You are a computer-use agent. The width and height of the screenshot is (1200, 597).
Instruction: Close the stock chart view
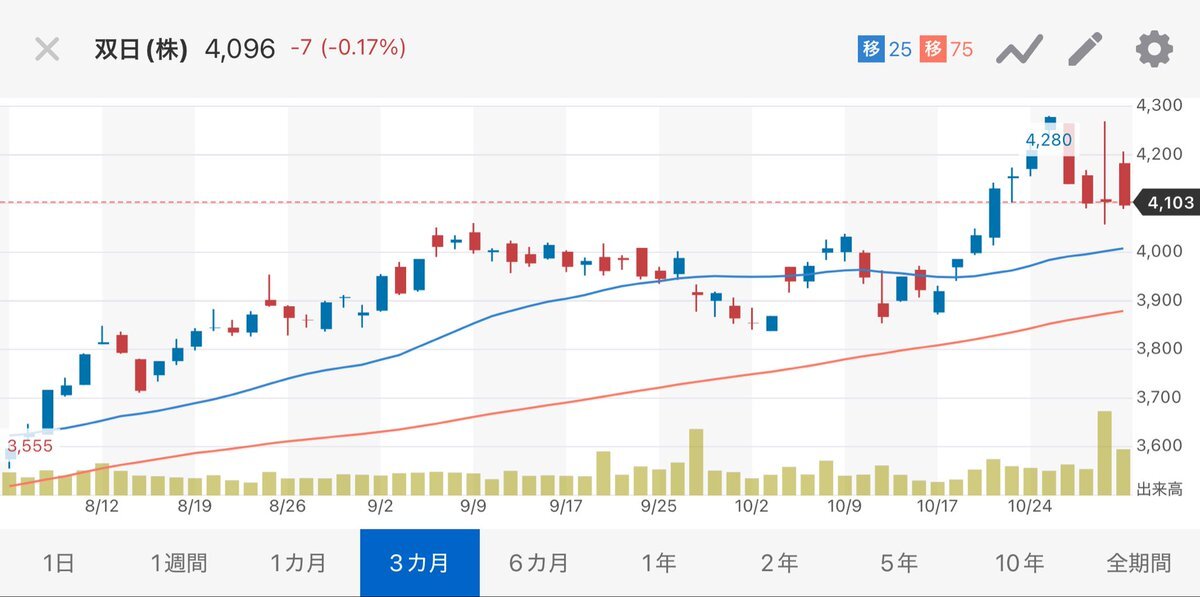[x=47, y=49]
